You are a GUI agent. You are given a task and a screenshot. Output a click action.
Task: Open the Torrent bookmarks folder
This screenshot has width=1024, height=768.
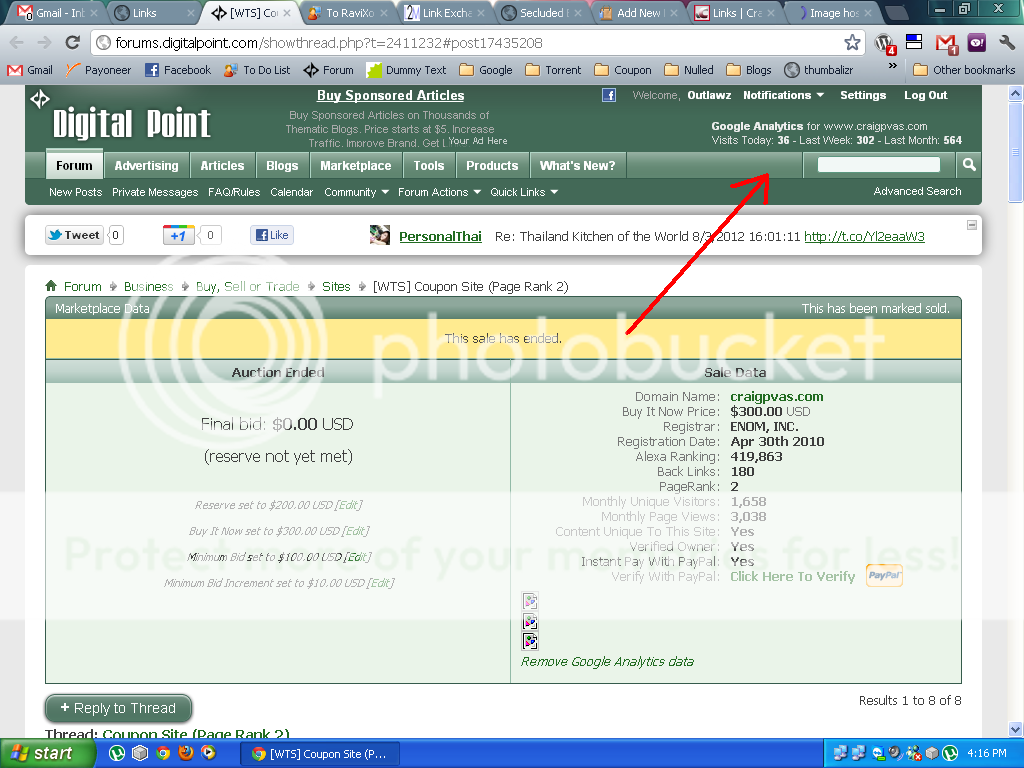click(x=553, y=70)
